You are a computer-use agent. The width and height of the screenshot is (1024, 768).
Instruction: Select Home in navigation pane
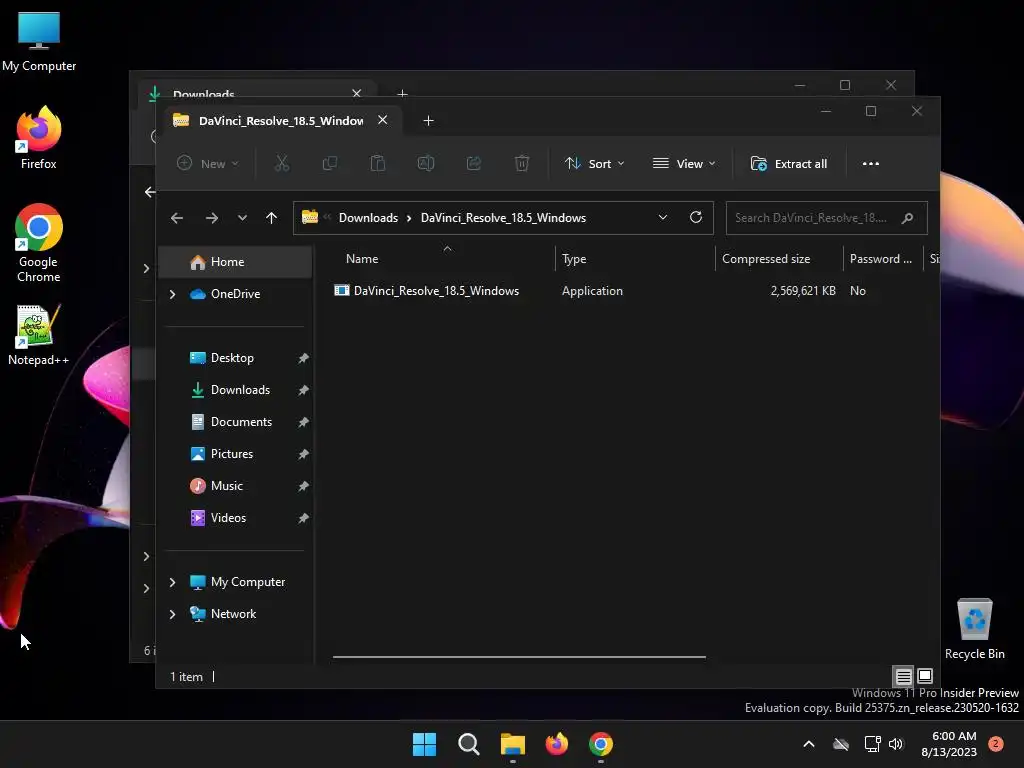pos(236,262)
